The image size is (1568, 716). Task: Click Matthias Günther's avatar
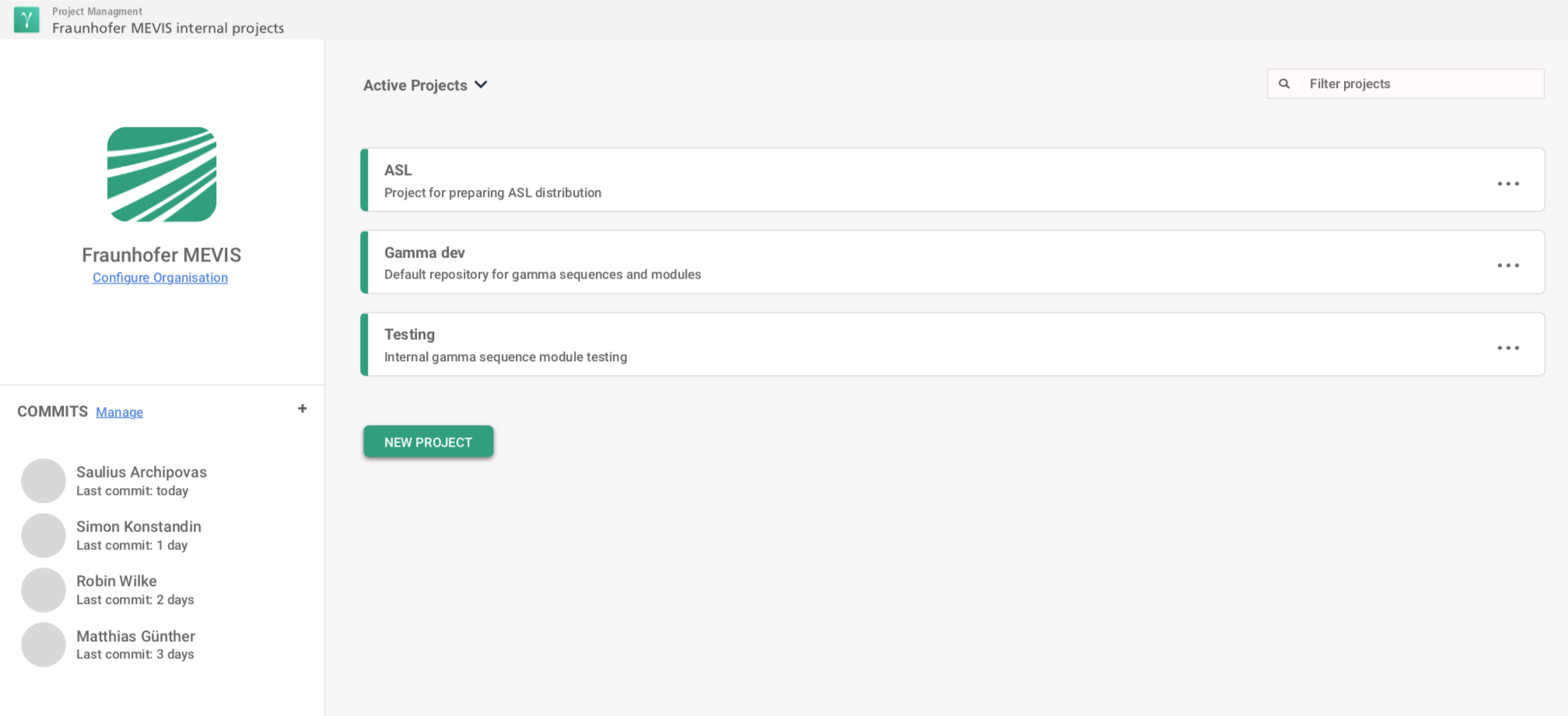(44, 644)
